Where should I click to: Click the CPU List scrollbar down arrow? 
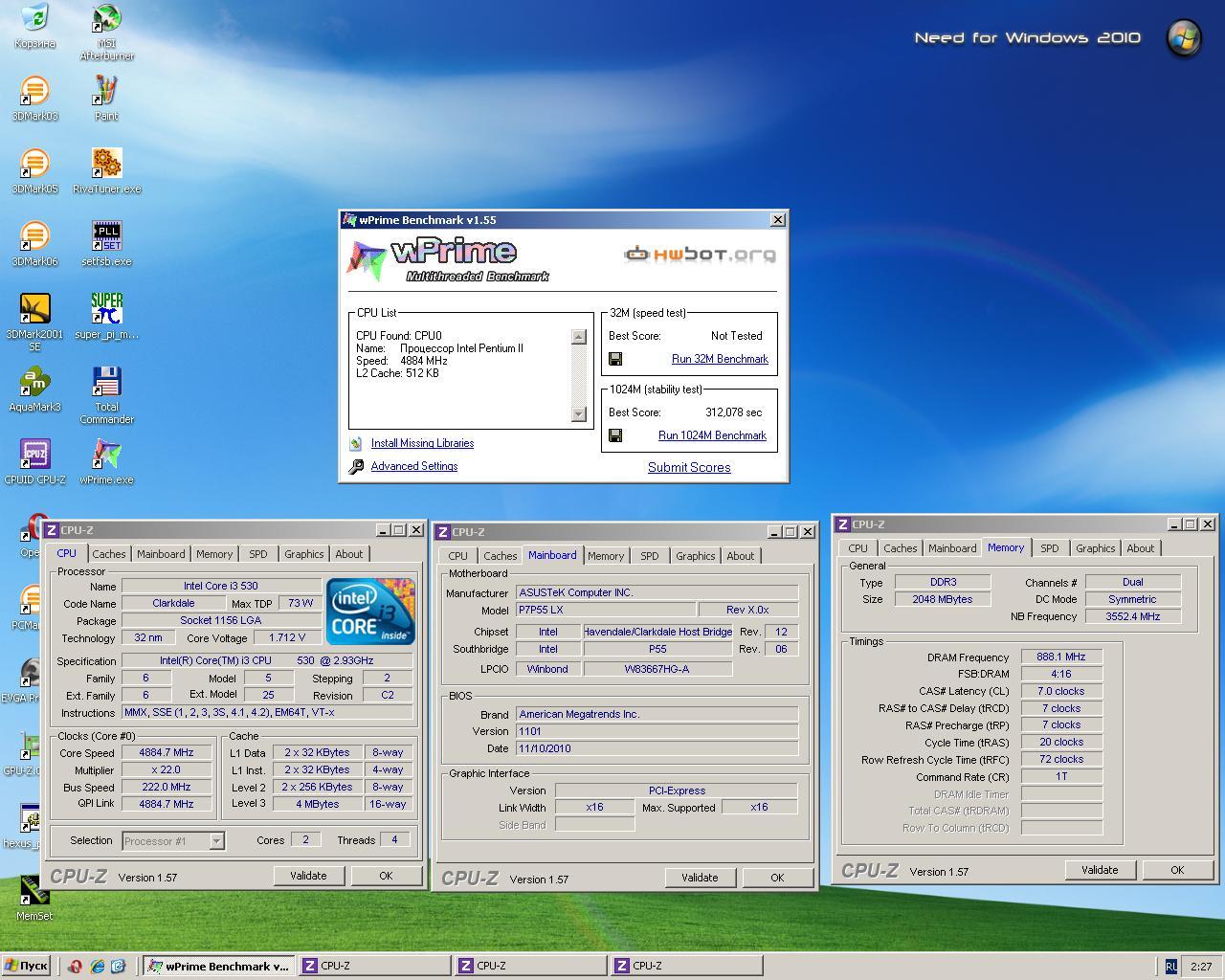pyautogui.click(x=578, y=414)
